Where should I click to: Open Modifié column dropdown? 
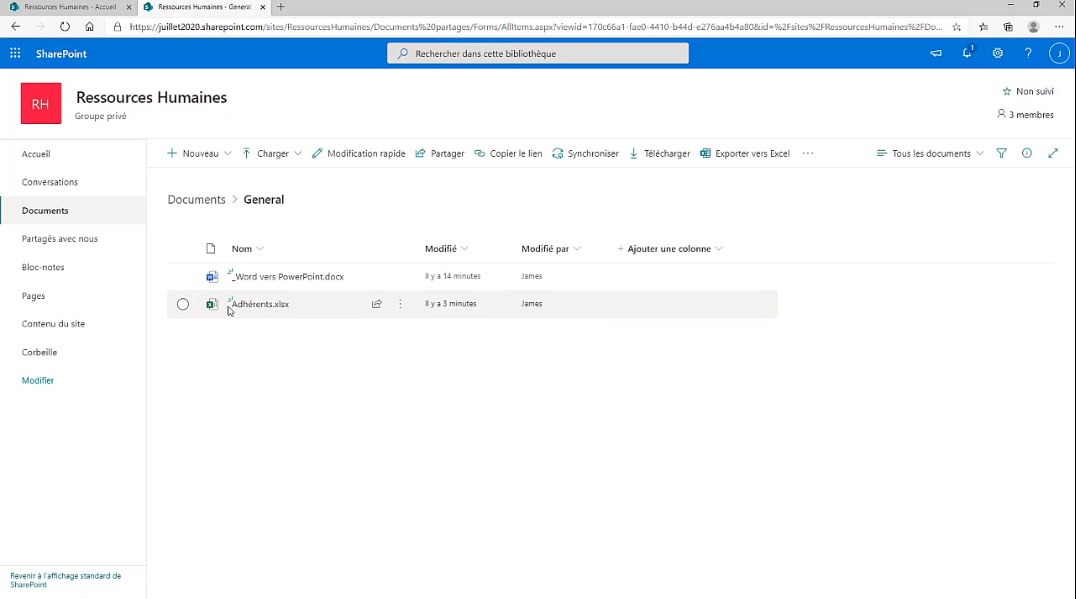447,249
